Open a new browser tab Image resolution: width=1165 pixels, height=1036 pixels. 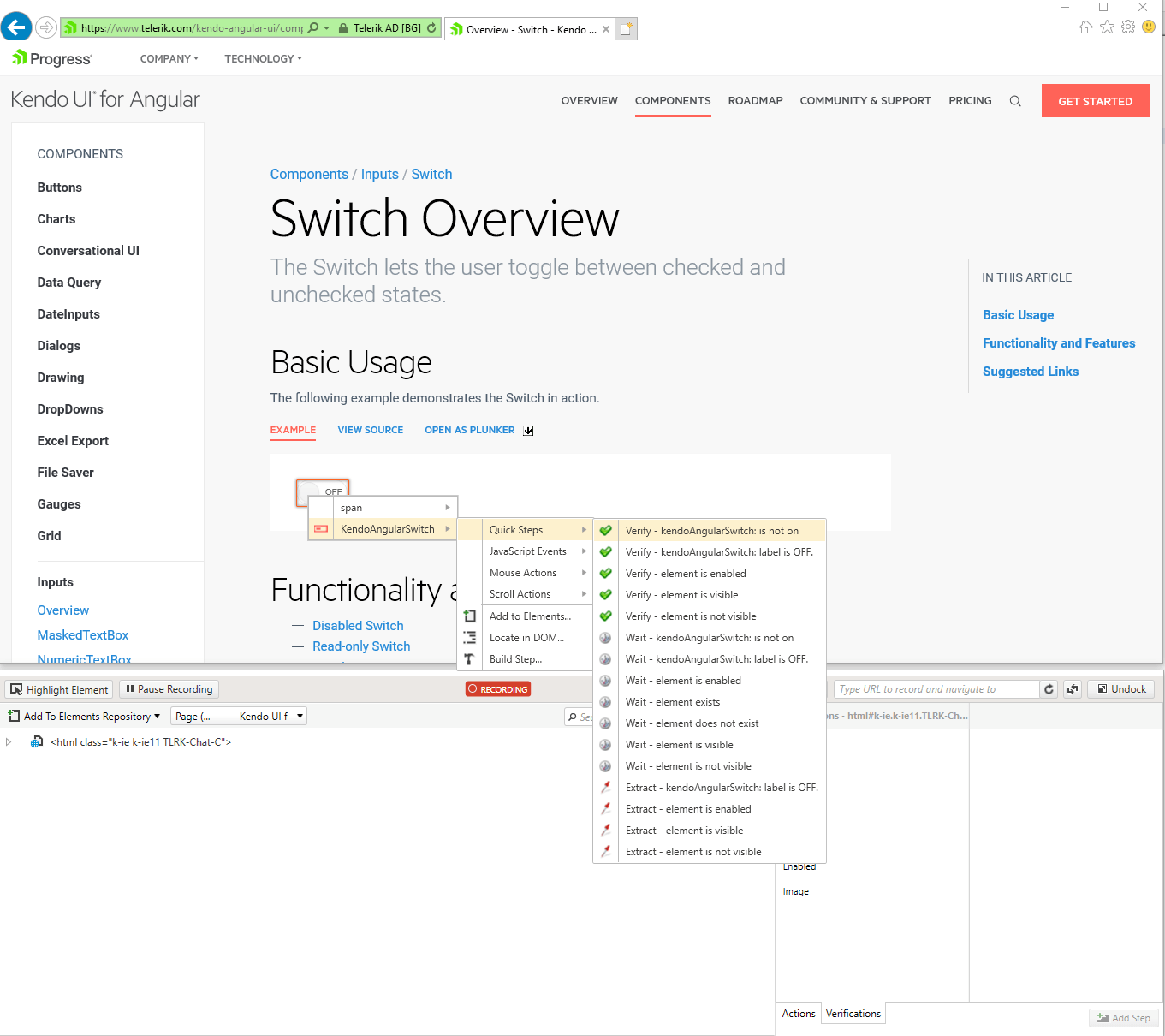tap(627, 29)
